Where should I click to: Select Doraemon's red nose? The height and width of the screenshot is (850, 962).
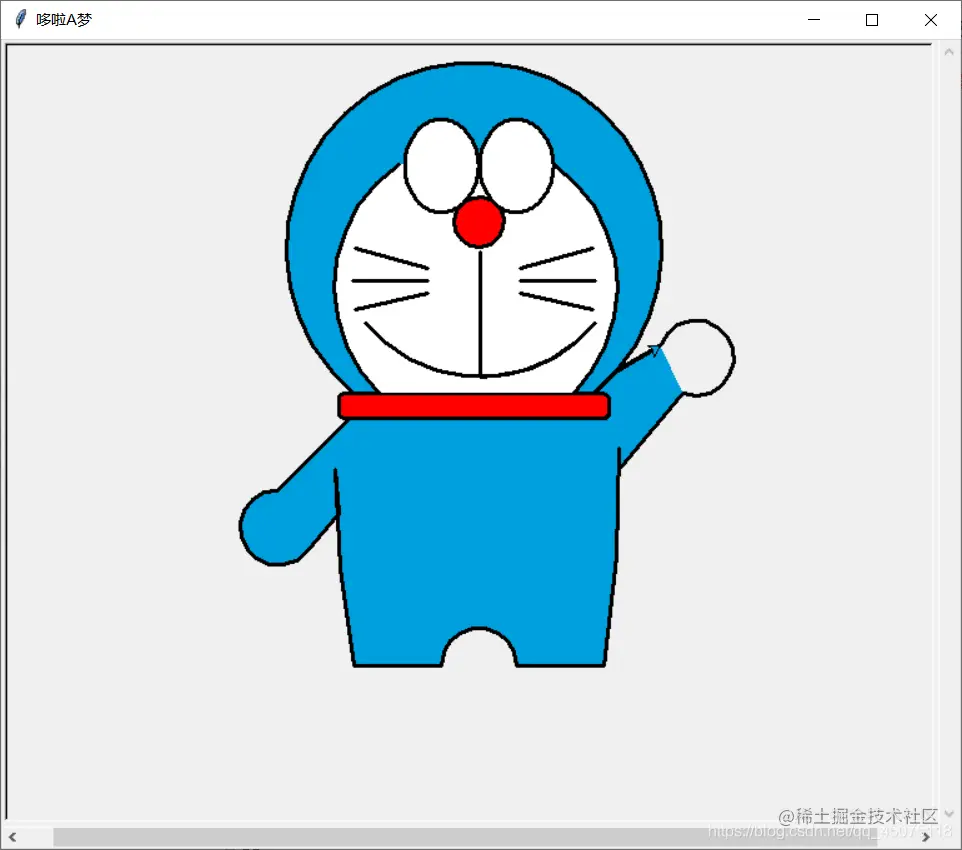tap(478, 222)
